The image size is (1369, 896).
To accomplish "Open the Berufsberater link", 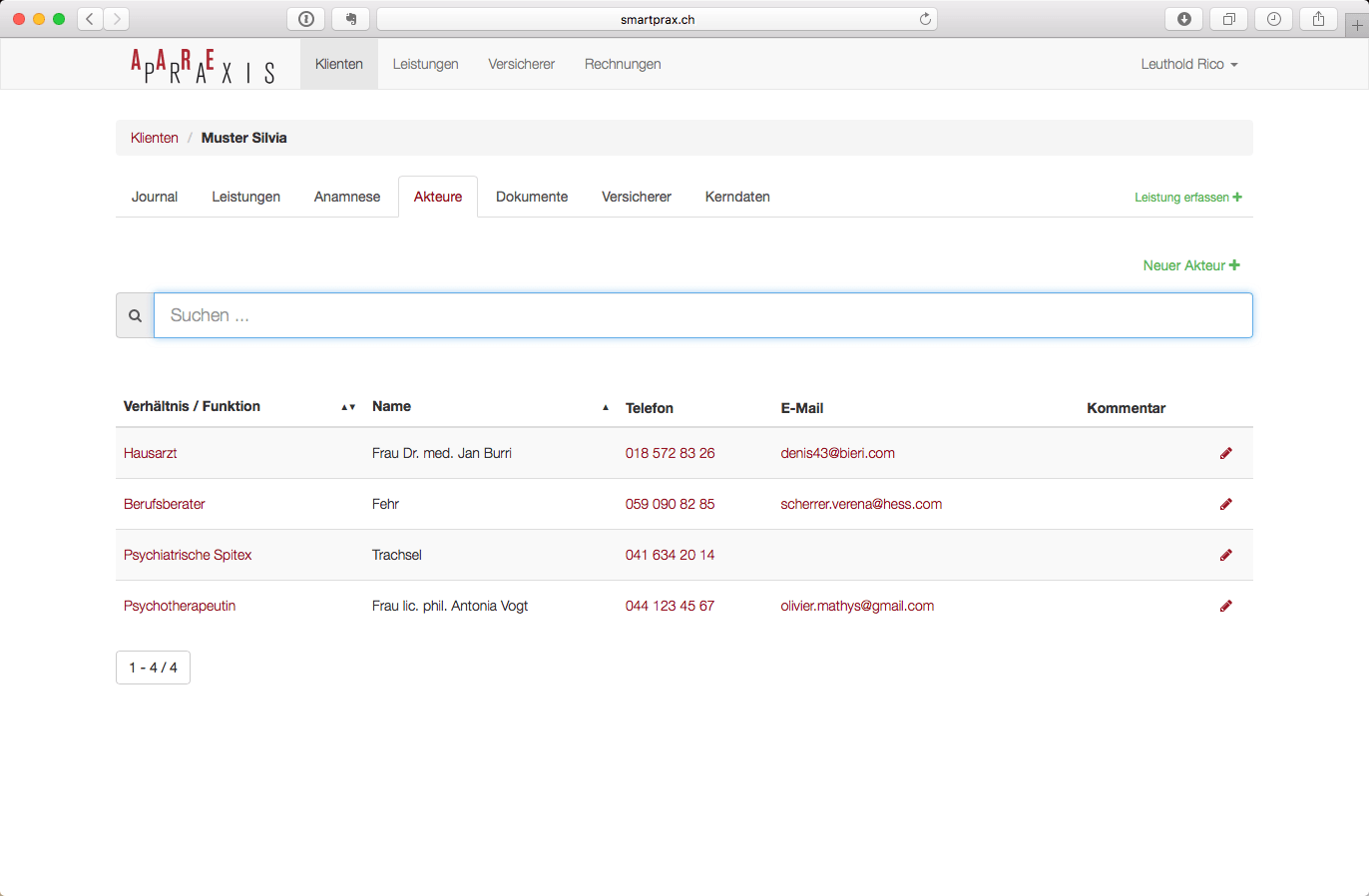I will [165, 504].
